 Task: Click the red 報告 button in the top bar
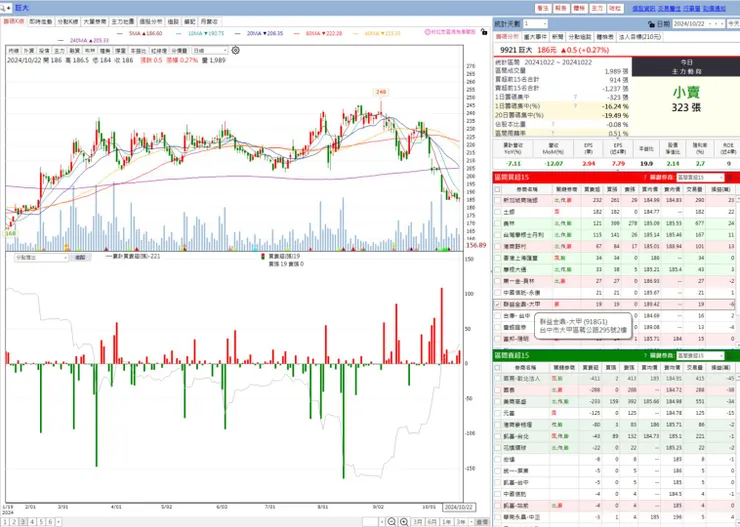[561, 8]
